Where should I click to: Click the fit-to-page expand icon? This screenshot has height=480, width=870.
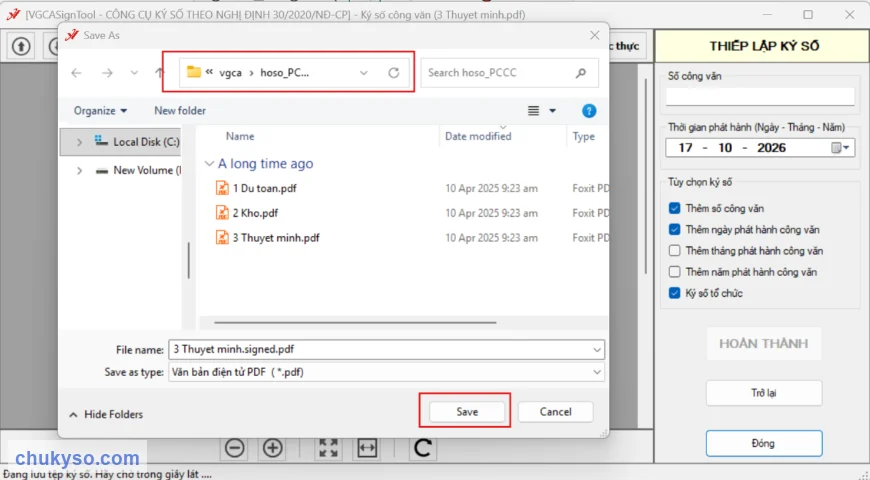(x=328, y=448)
